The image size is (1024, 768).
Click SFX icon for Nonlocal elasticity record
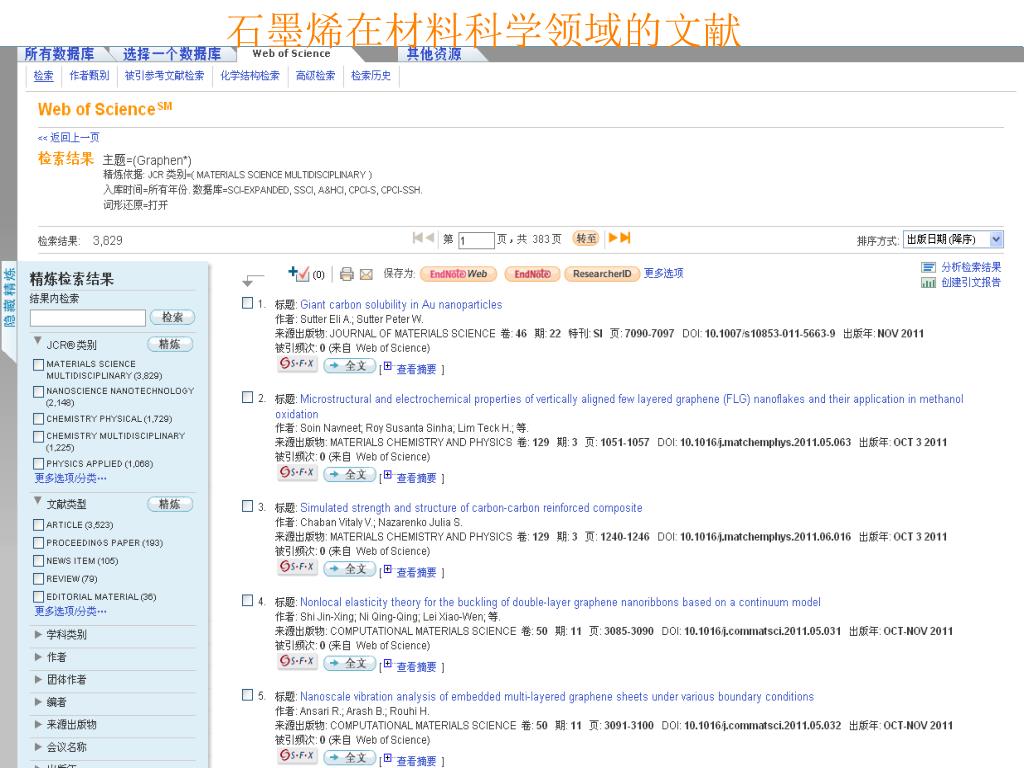pyautogui.click(x=297, y=662)
